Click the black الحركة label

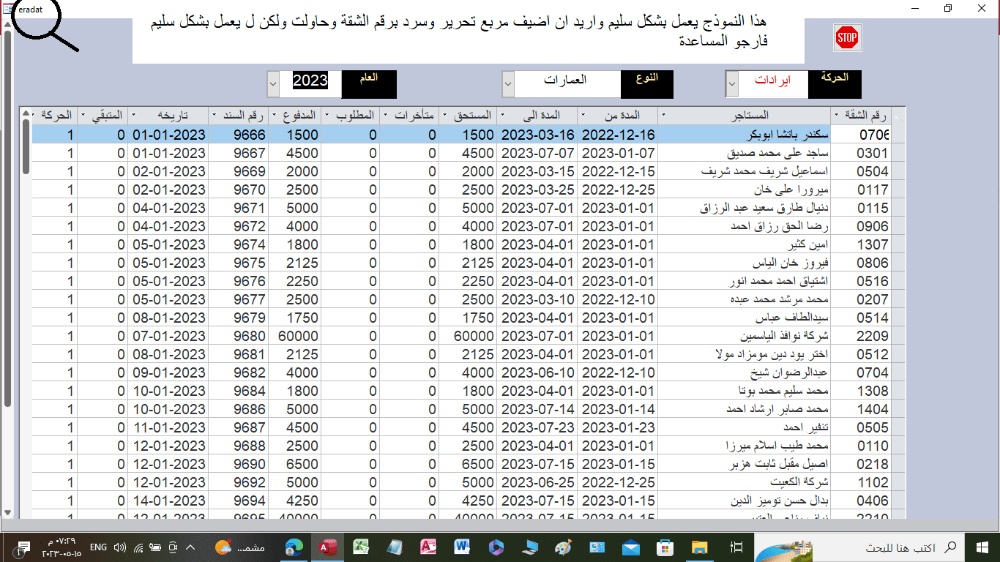pos(835,84)
